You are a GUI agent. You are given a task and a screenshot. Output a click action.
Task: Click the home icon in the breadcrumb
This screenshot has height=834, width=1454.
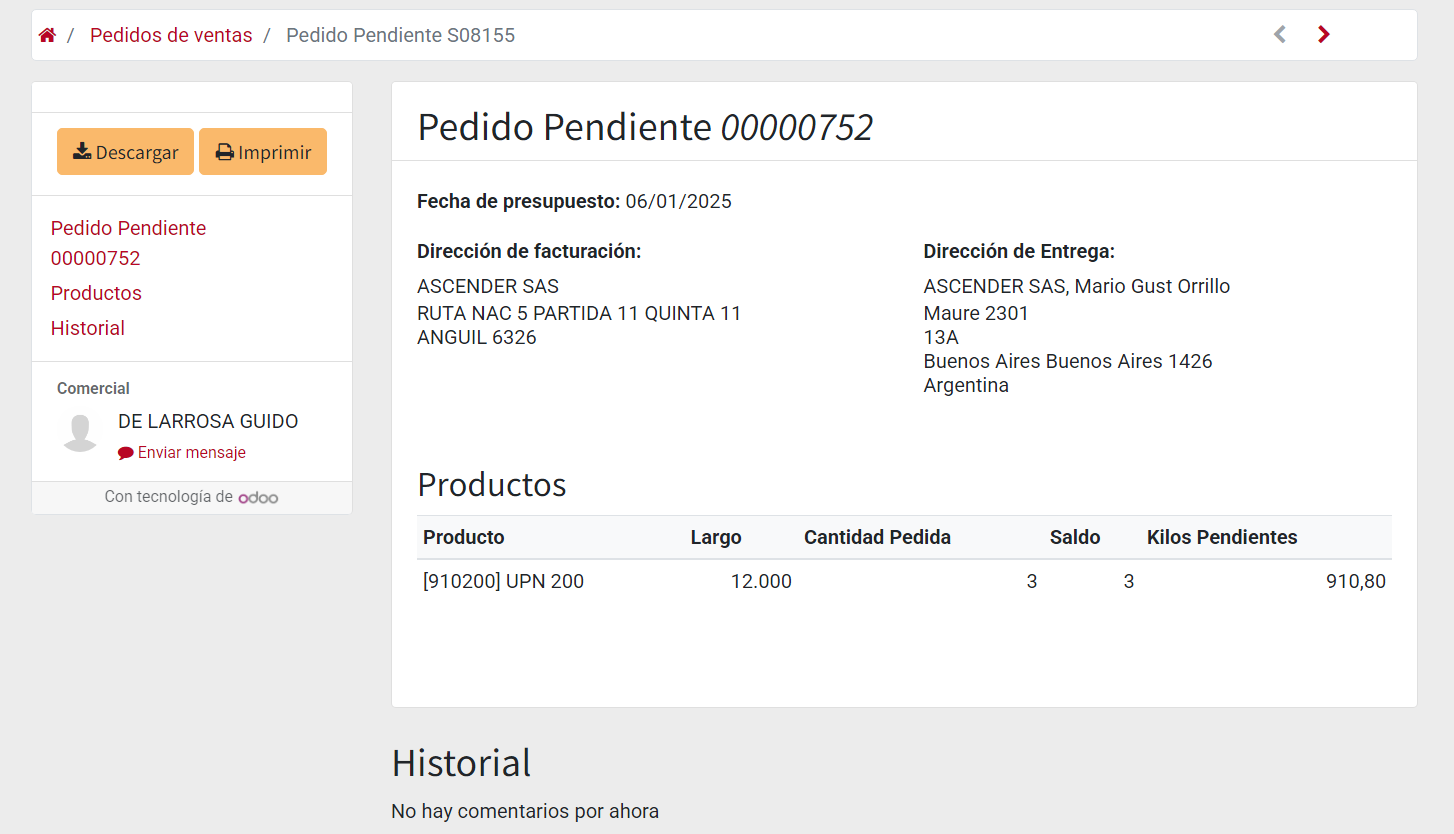47,35
